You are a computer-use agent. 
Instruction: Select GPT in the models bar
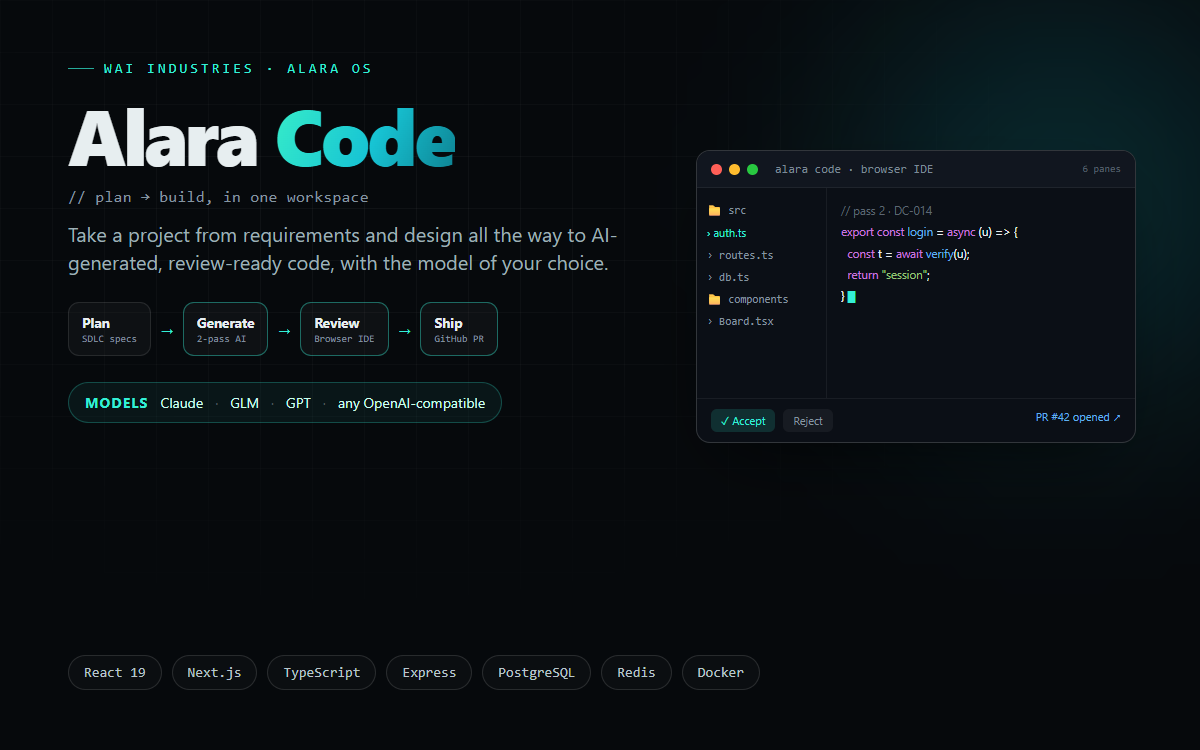pos(298,403)
